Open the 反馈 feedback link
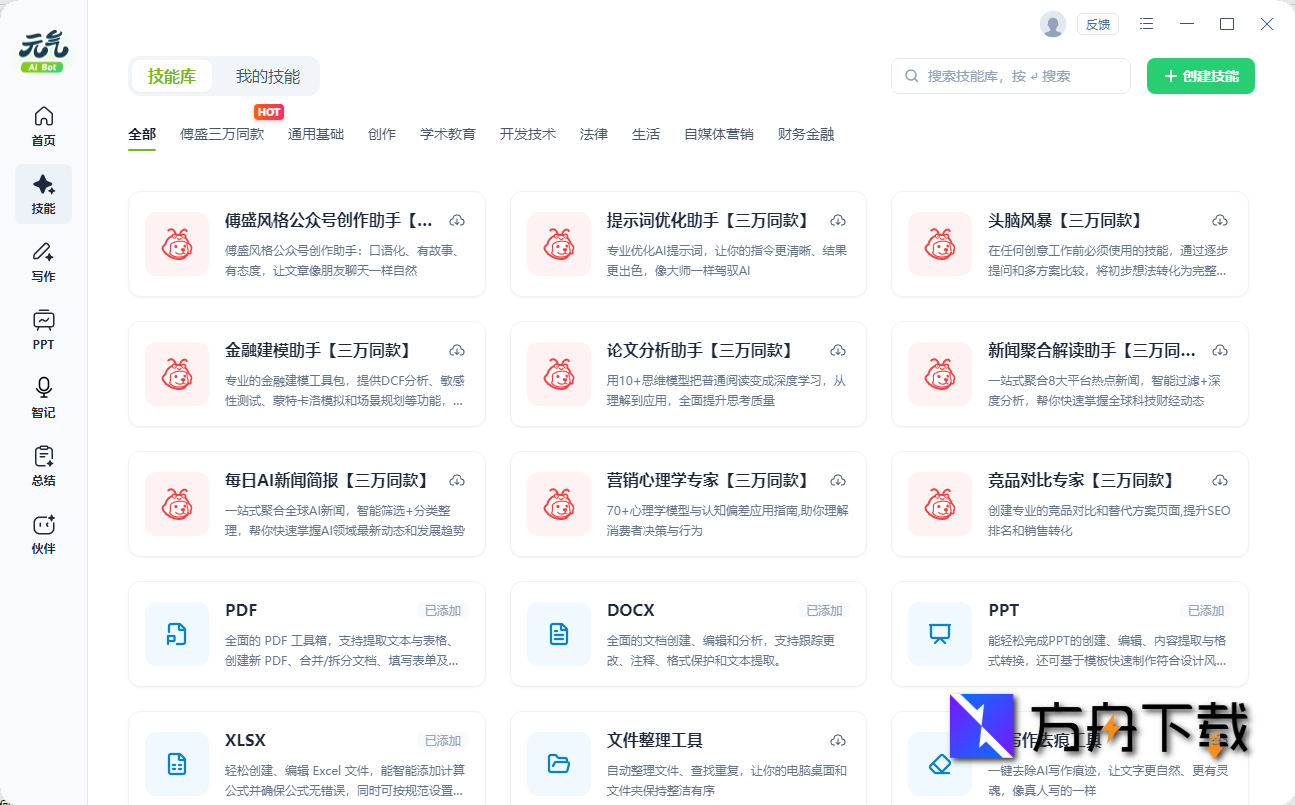 [x=1097, y=23]
